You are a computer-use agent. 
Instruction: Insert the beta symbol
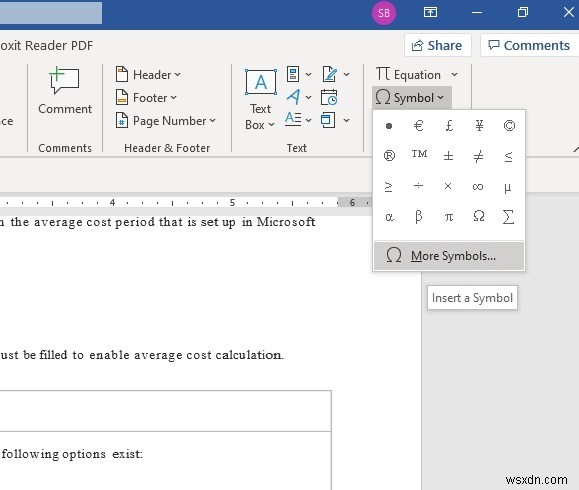click(x=418, y=216)
